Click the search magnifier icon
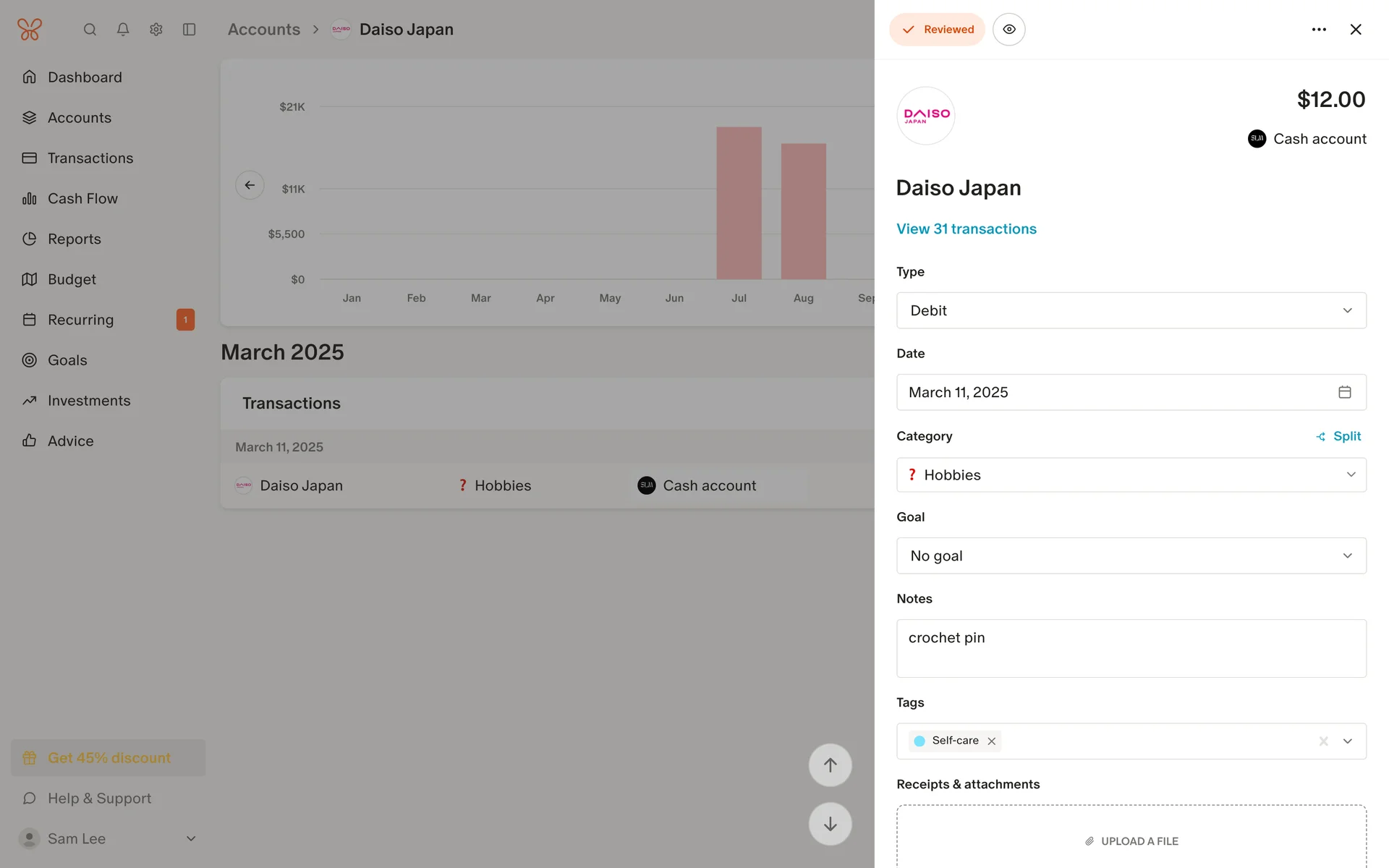Viewport: 1389px width, 868px height. coord(90,30)
